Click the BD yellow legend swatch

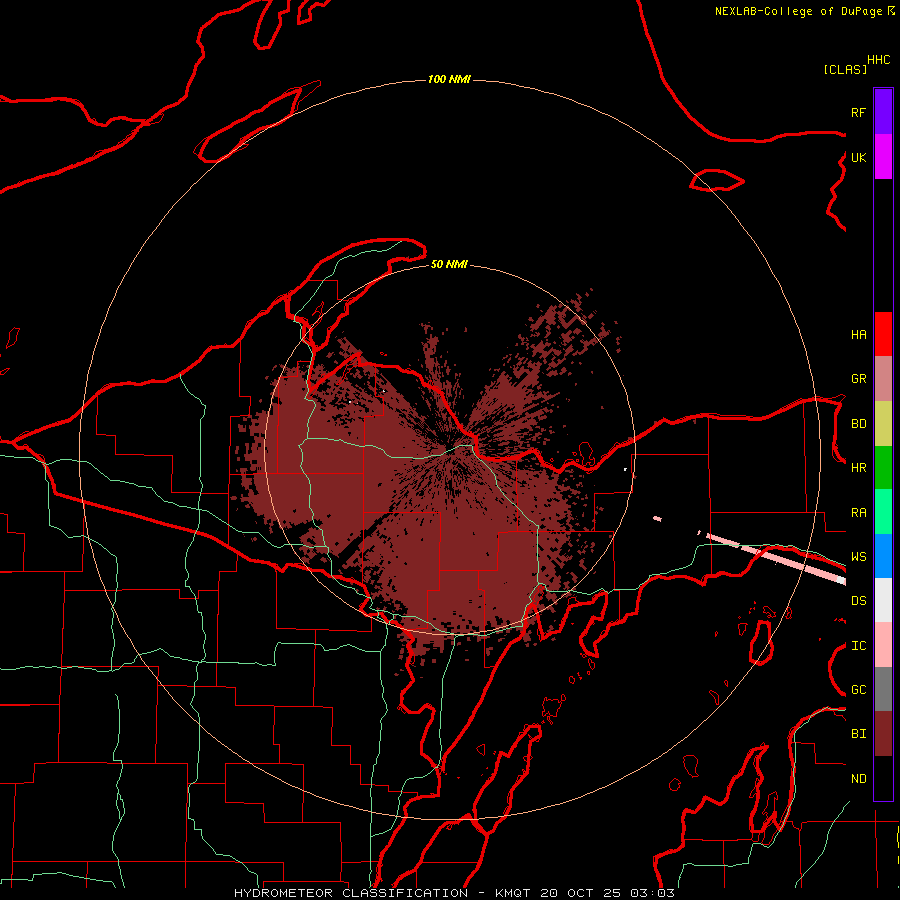(883, 424)
